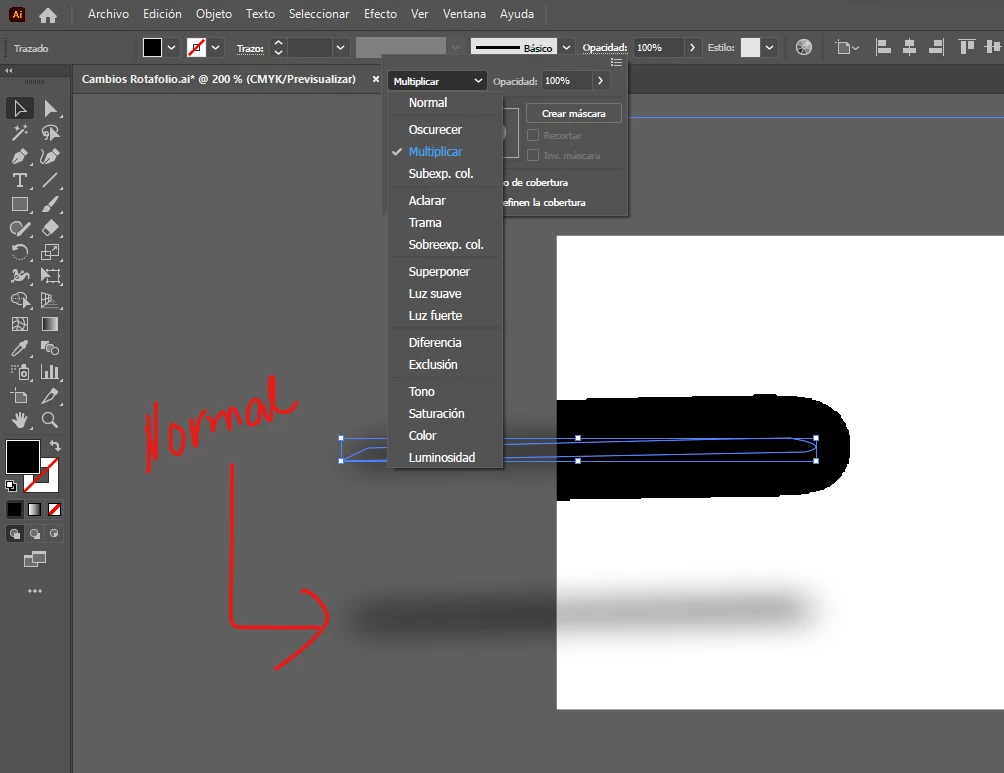Enable the Recortar checkbox
The width and height of the screenshot is (1004, 773).
tap(533, 135)
